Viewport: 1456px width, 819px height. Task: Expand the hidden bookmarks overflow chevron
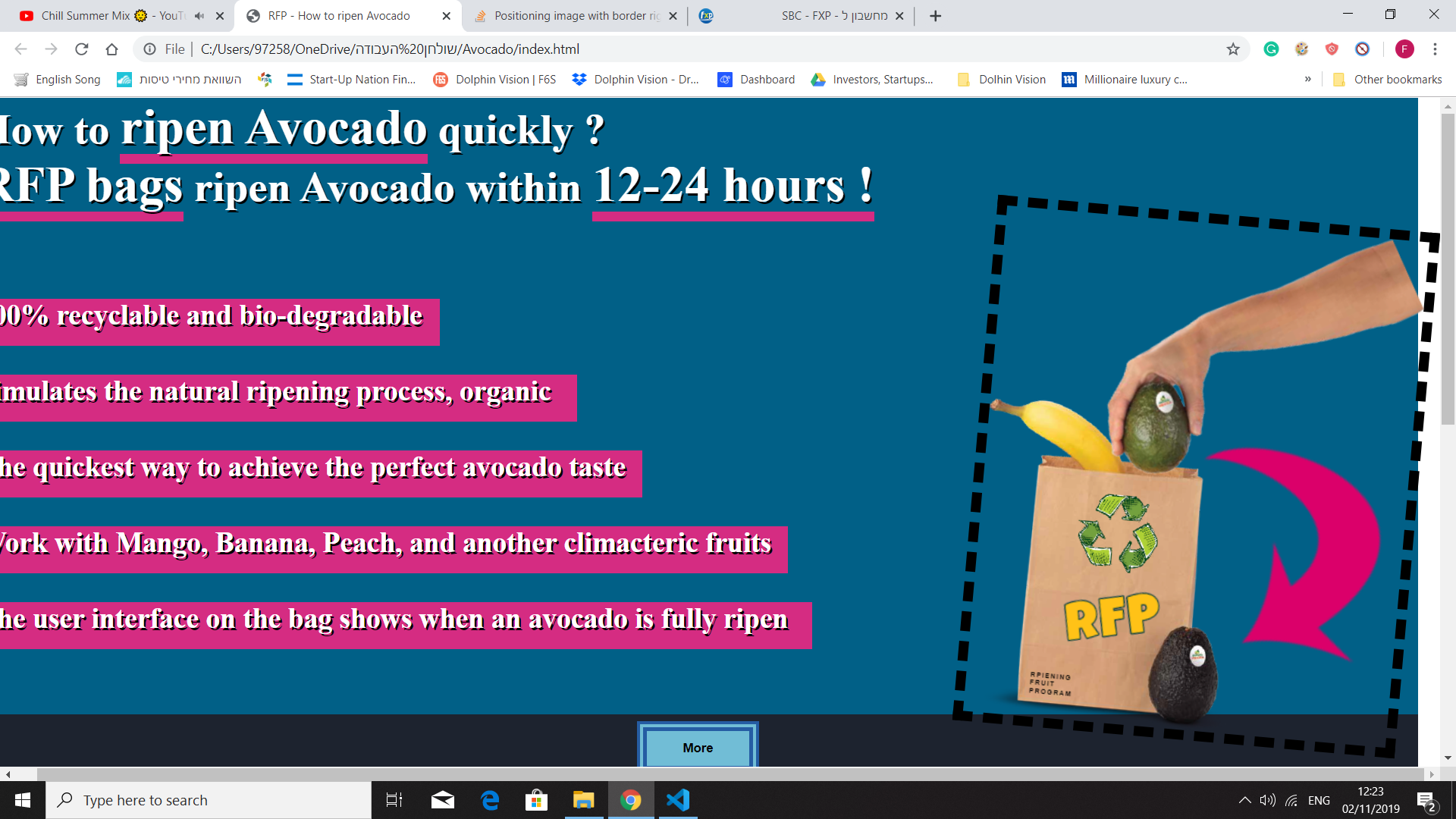pyautogui.click(x=1307, y=79)
